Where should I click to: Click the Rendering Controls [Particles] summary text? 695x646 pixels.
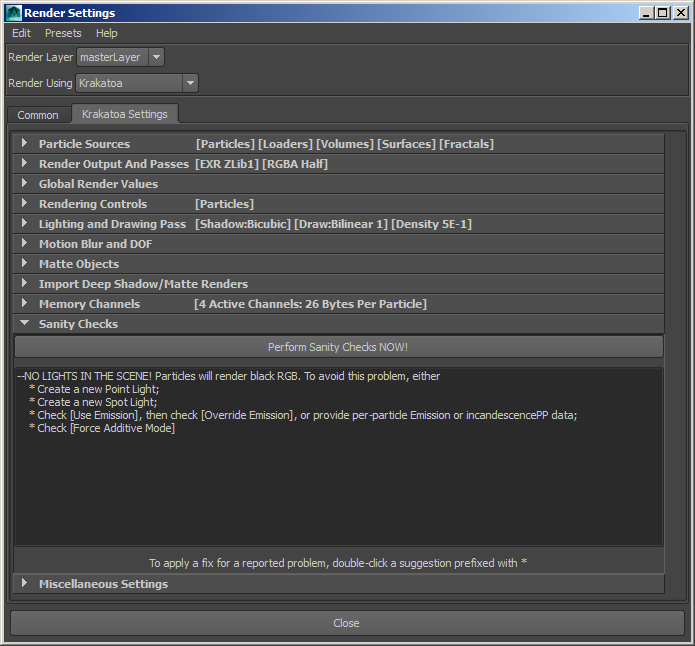pos(225,204)
